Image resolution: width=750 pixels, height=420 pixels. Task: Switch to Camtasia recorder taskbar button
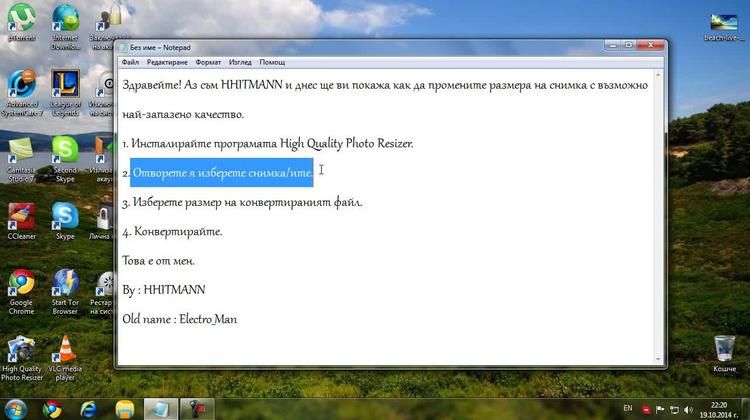197,409
